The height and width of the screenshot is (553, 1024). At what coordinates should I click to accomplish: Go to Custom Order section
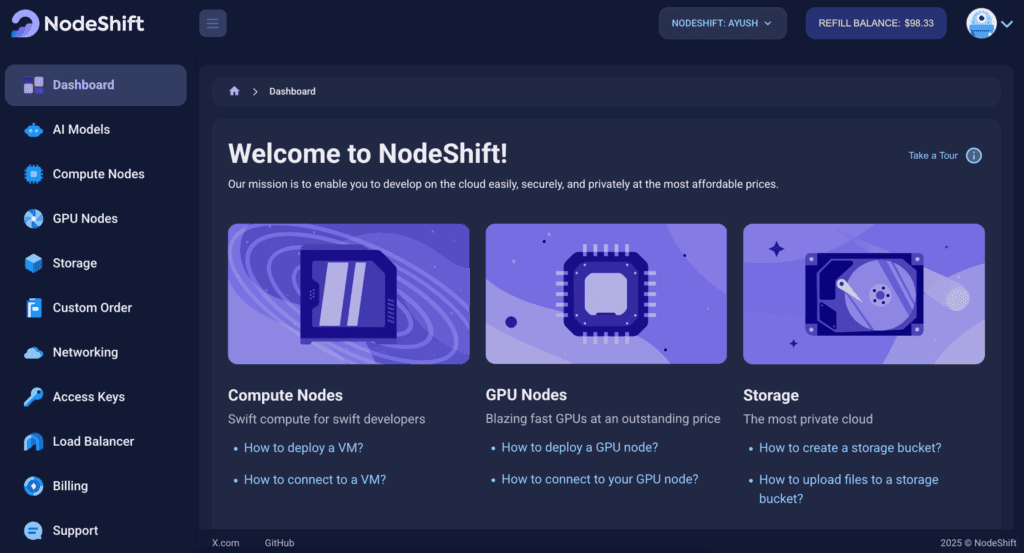point(92,308)
